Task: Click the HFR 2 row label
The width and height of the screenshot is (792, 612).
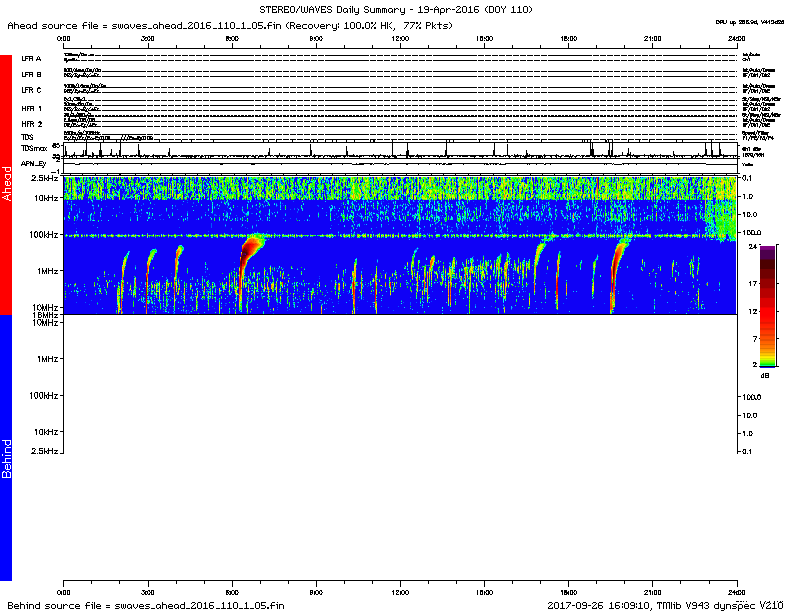Action: [32, 123]
